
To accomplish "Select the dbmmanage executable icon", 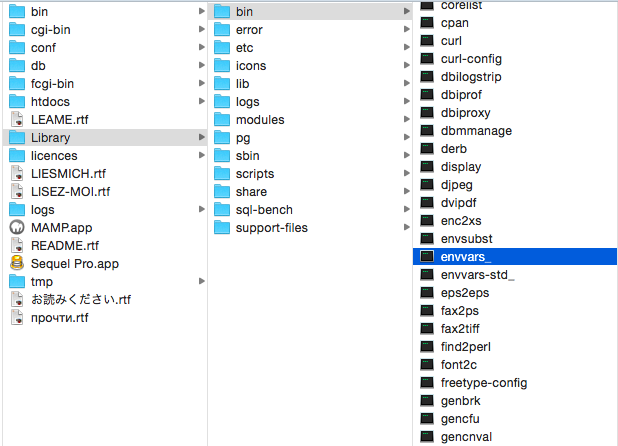I will pyautogui.click(x=427, y=131).
